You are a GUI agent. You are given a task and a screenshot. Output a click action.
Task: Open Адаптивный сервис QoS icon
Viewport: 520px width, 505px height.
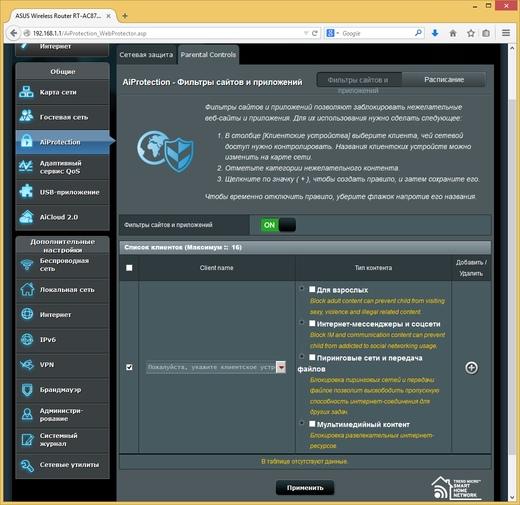point(26,167)
